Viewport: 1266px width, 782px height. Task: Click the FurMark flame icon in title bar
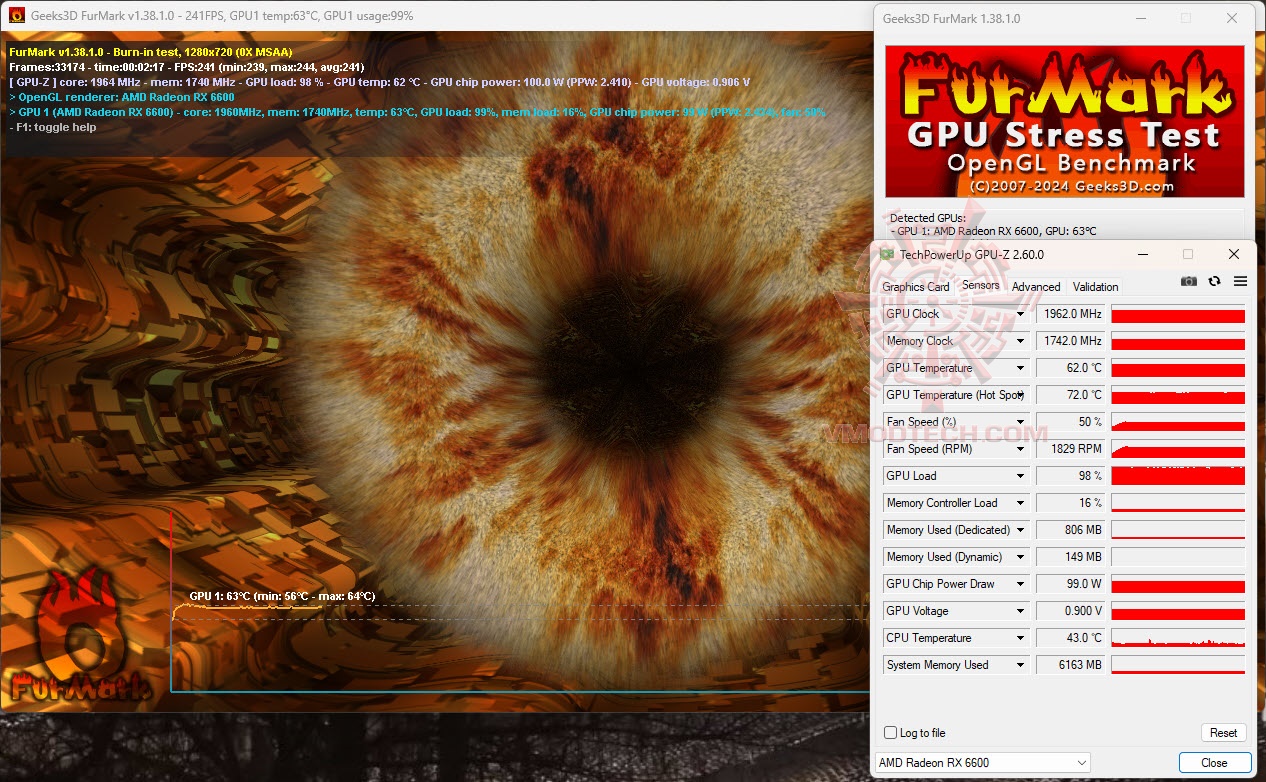(x=16, y=15)
